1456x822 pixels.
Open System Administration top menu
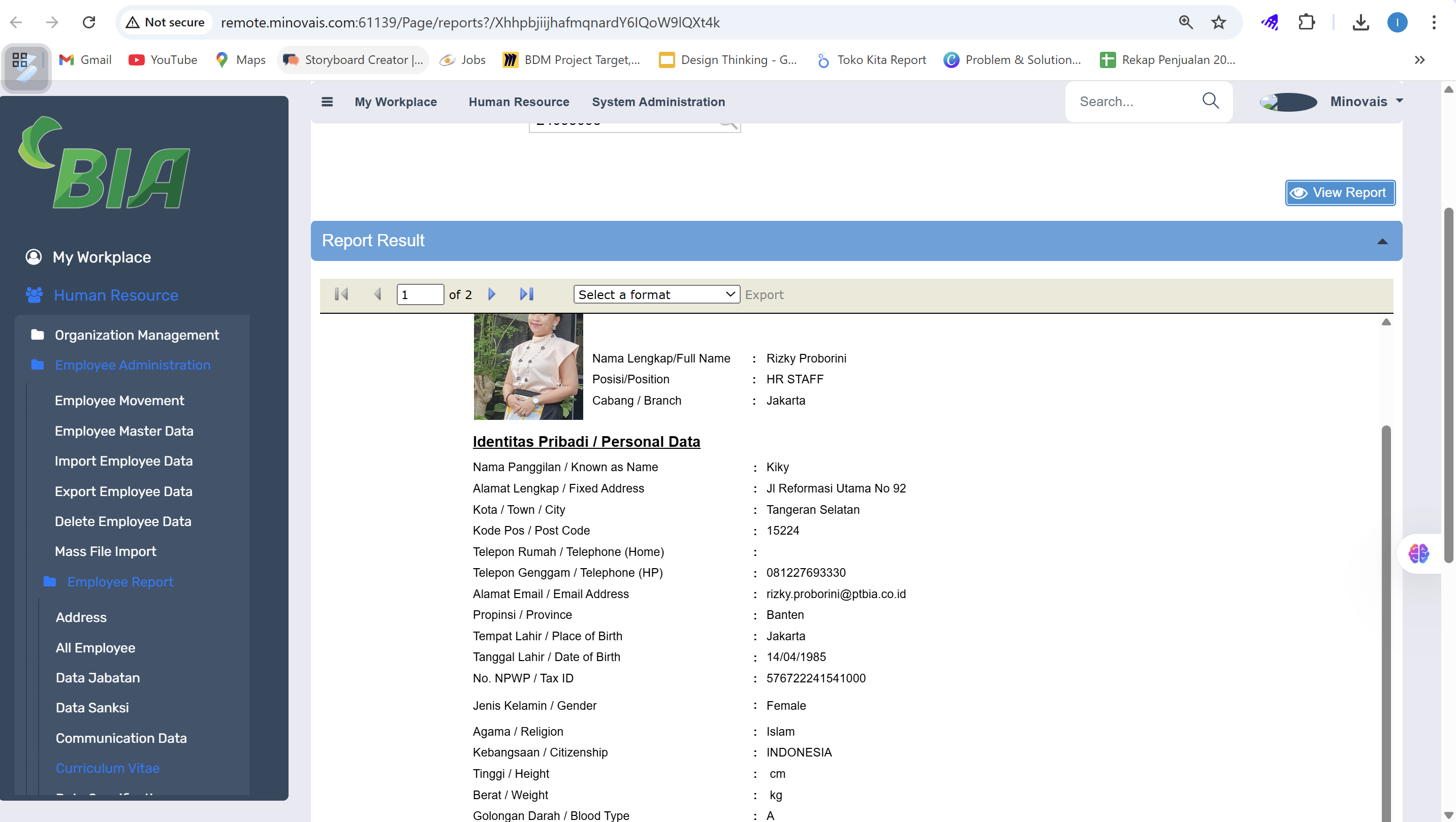click(658, 102)
